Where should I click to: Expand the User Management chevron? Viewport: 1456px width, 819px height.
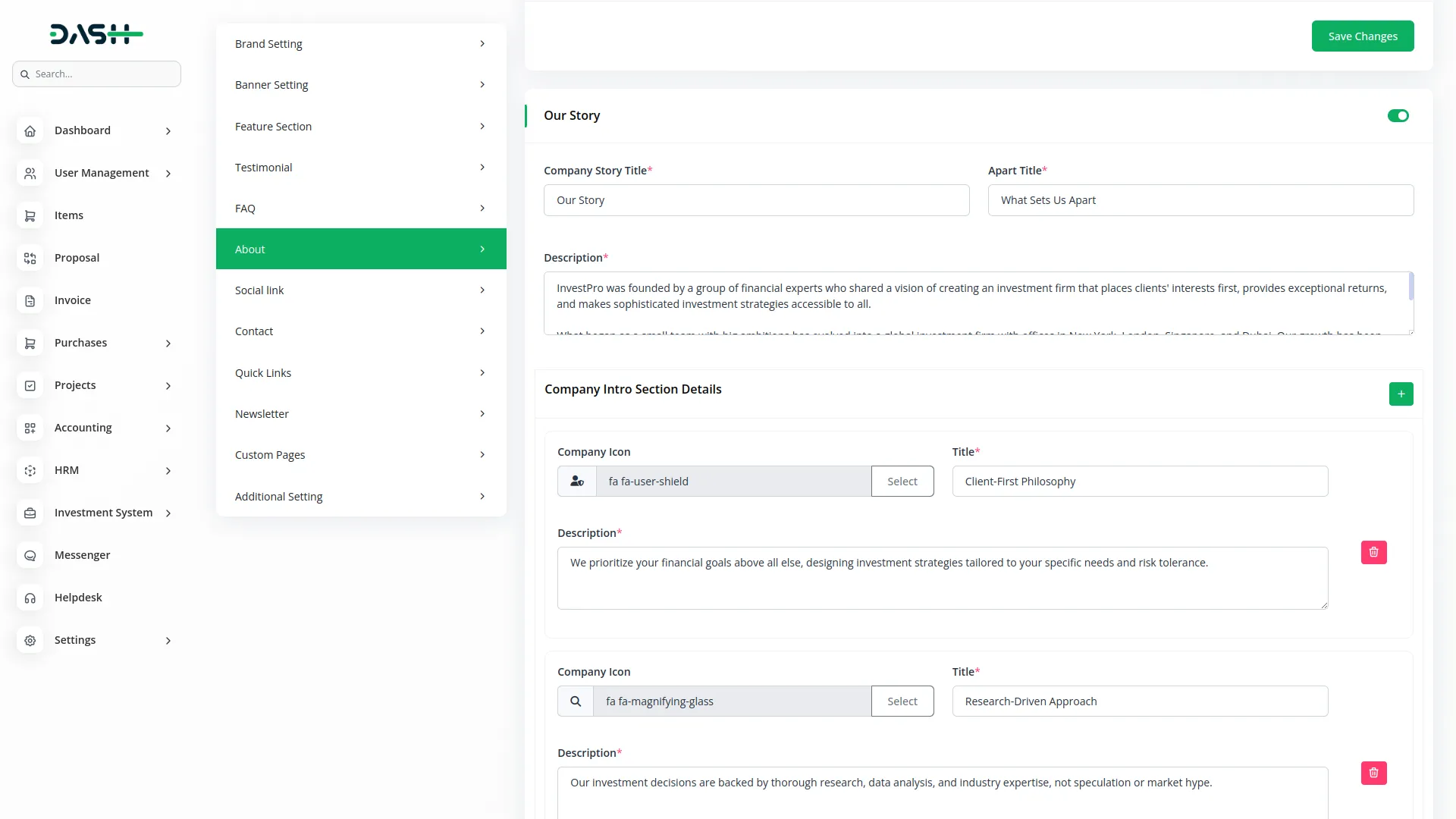point(168,174)
